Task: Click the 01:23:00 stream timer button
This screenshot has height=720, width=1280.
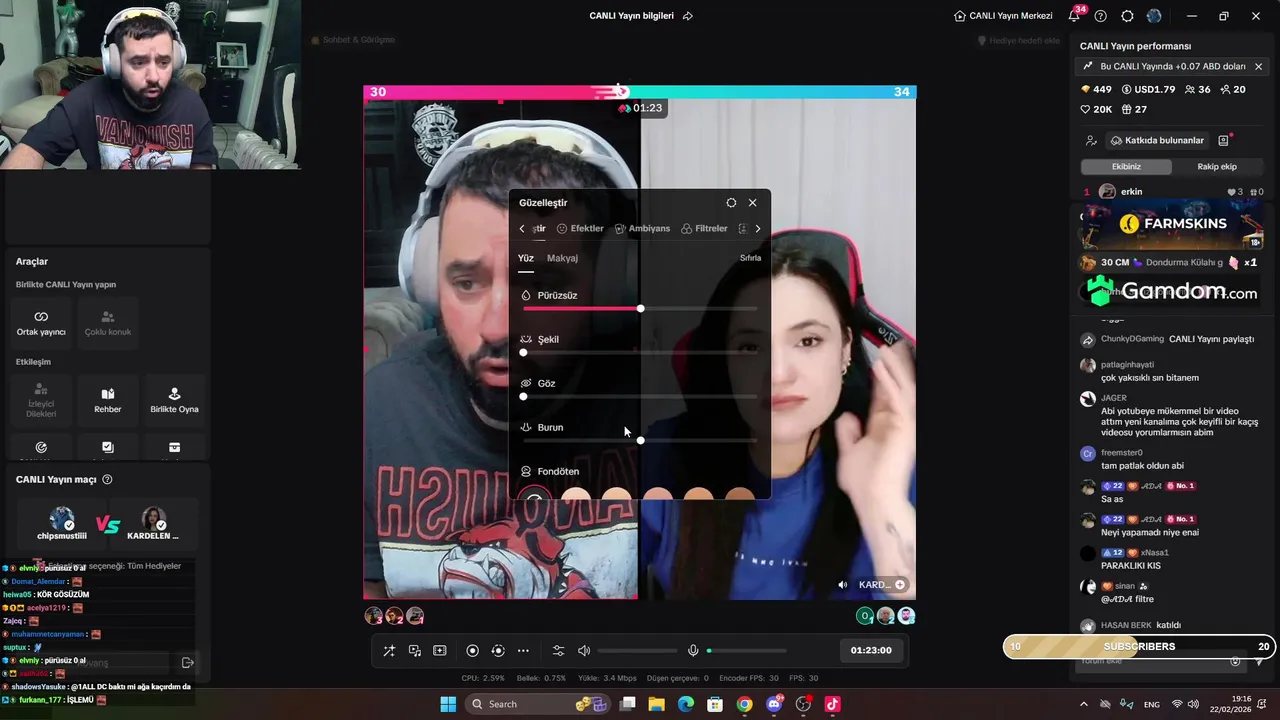Action: pos(871,650)
